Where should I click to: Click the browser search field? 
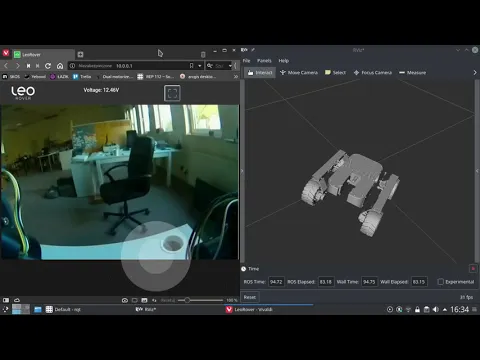tap(219, 66)
